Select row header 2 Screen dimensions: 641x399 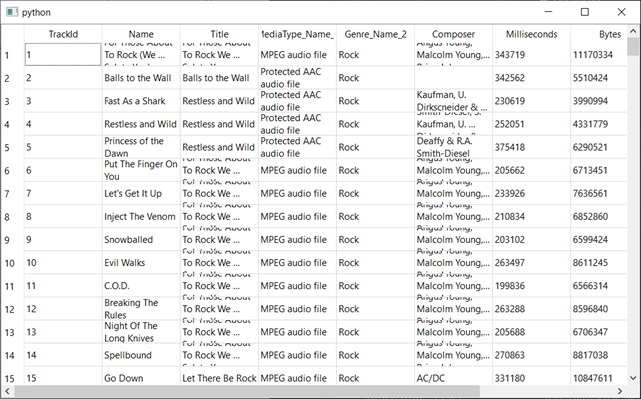click(13, 78)
